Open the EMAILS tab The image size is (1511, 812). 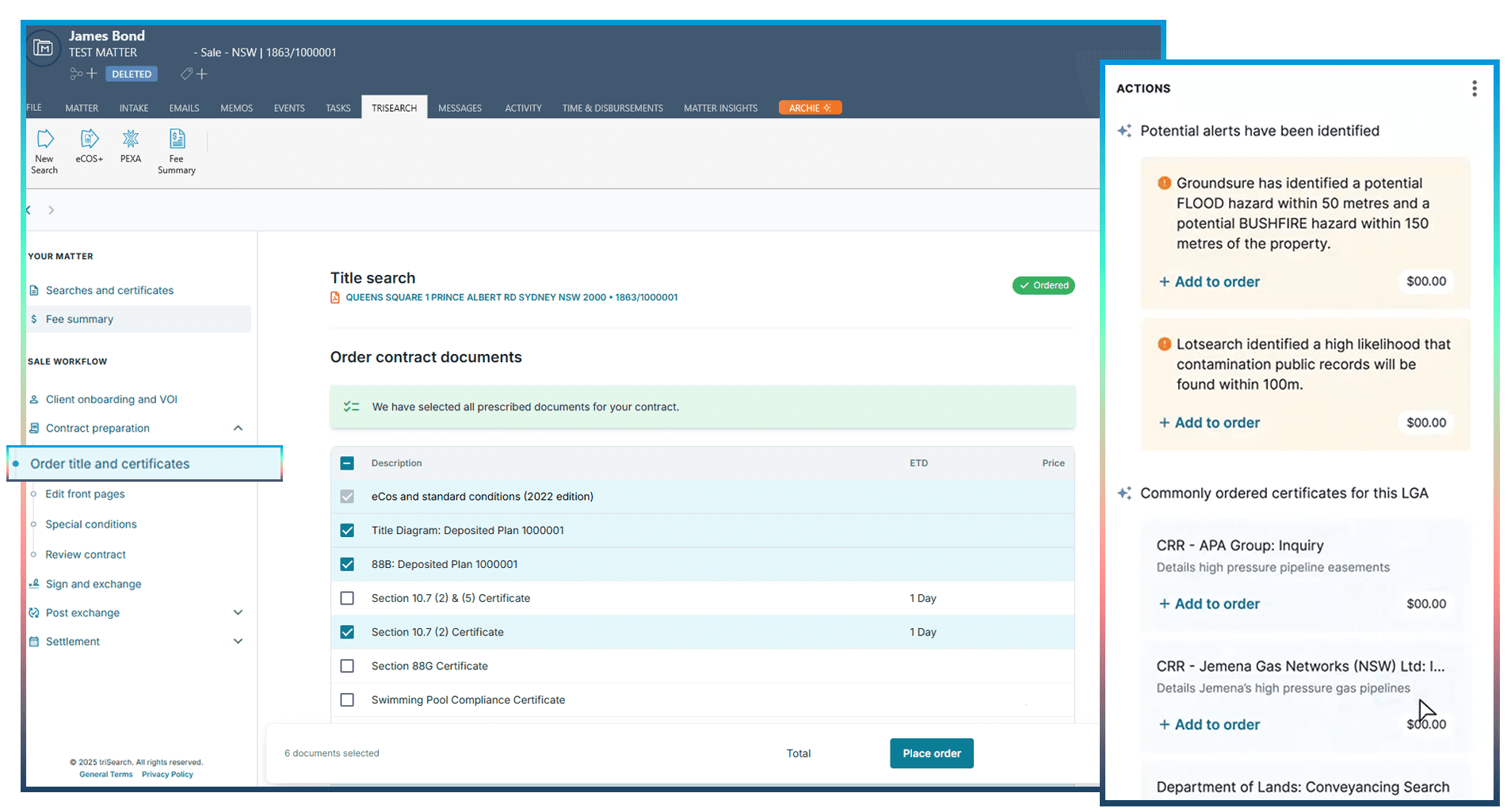(x=184, y=108)
